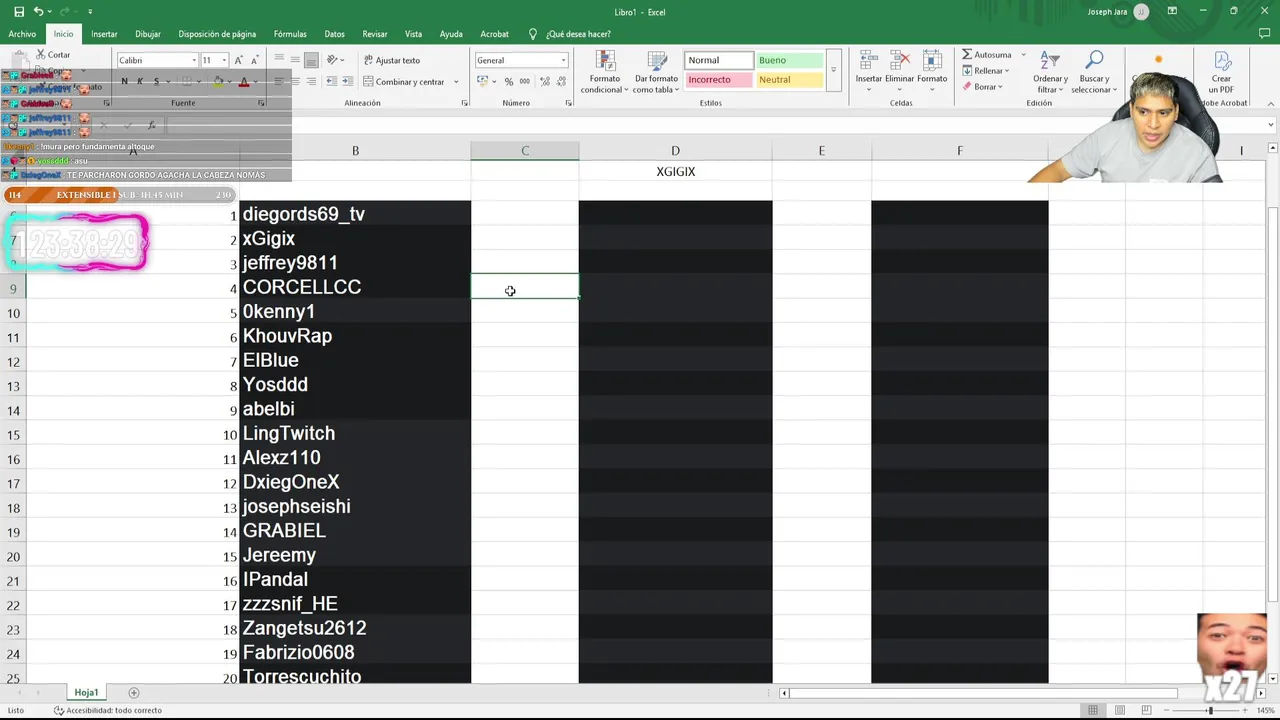This screenshot has width=1280, height=720.
Task: Increase the cell indent
Action: click(x=347, y=82)
